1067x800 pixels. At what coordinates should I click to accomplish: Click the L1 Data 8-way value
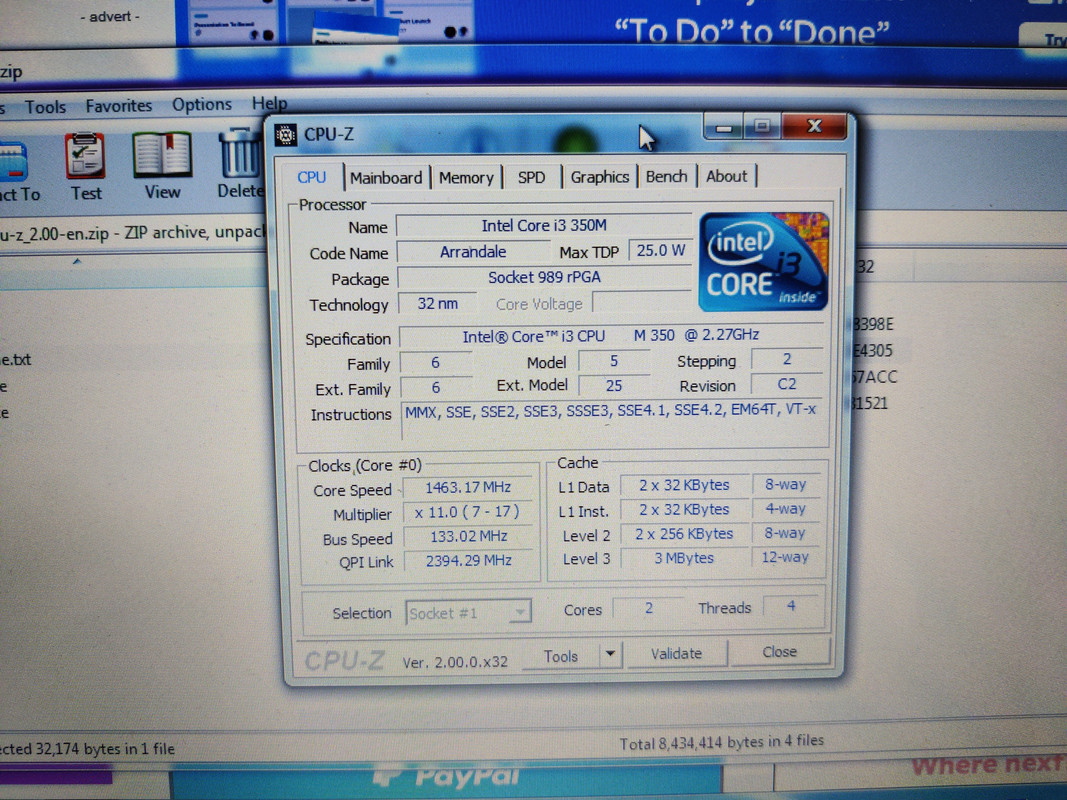click(x=785, y=485)
